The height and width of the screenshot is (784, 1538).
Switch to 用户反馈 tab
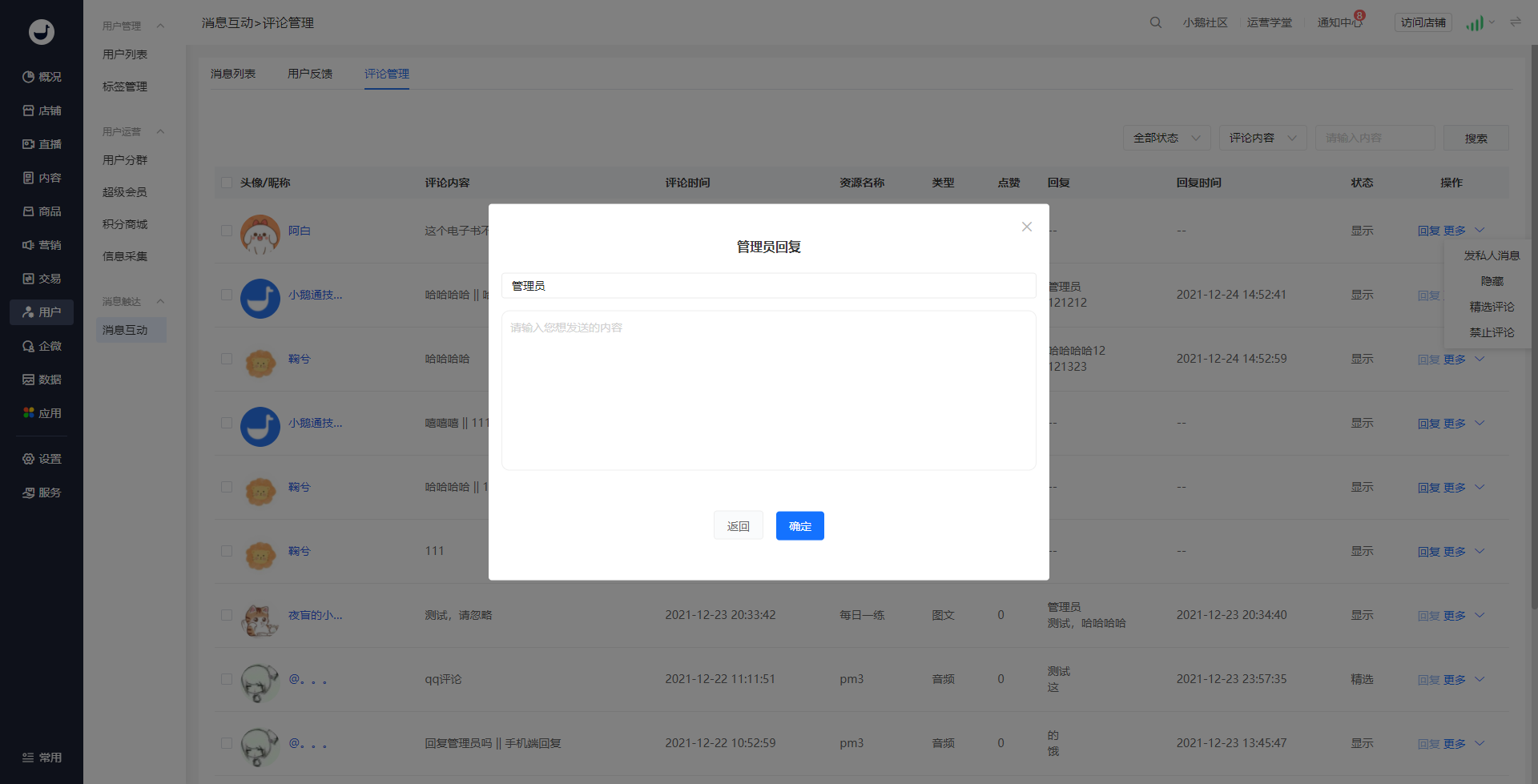click(310, 74)
